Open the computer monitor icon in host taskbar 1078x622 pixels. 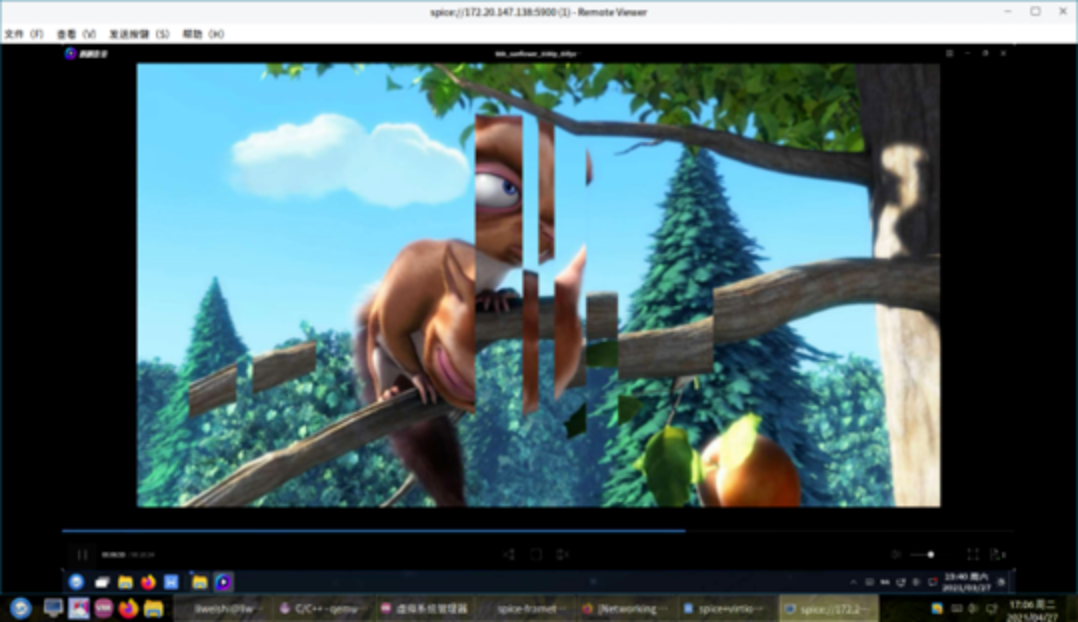[52, 608]
